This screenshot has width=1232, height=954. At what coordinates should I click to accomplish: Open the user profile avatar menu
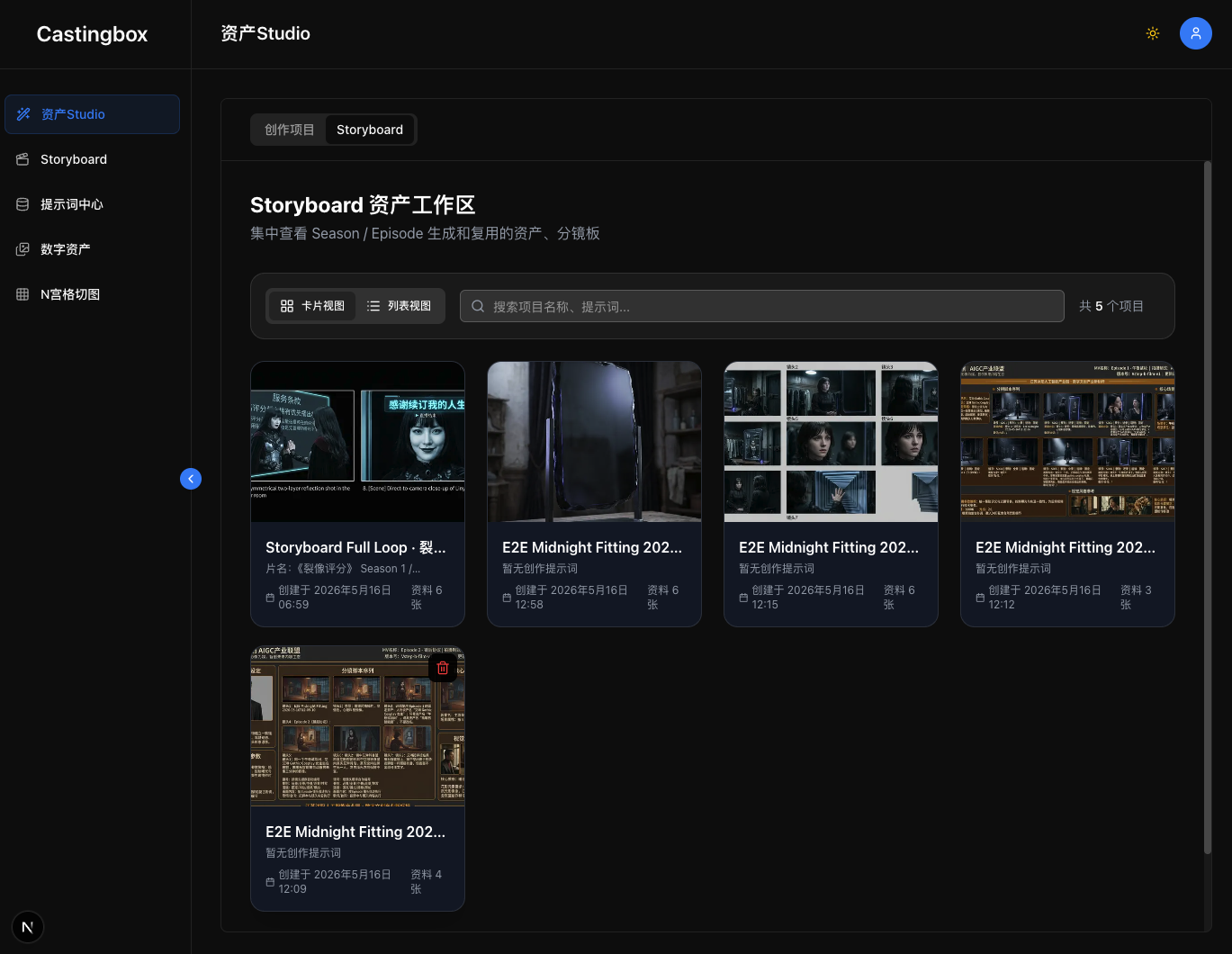[1195, 33]
